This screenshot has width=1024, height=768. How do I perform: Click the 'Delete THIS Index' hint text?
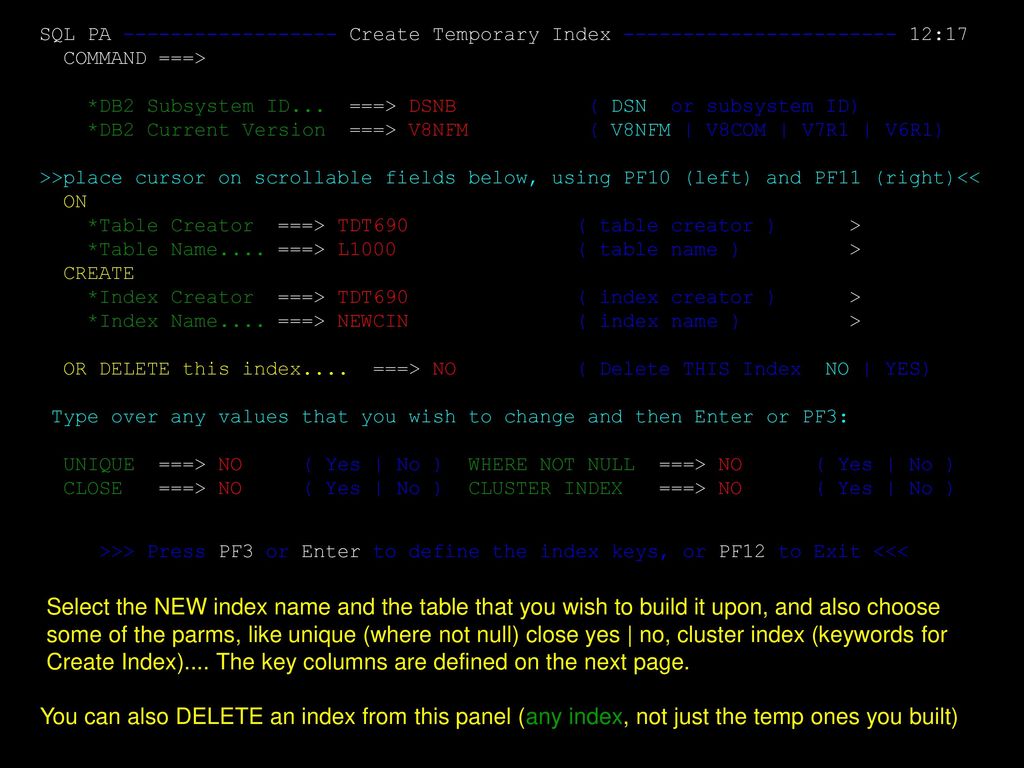[700, 369]
